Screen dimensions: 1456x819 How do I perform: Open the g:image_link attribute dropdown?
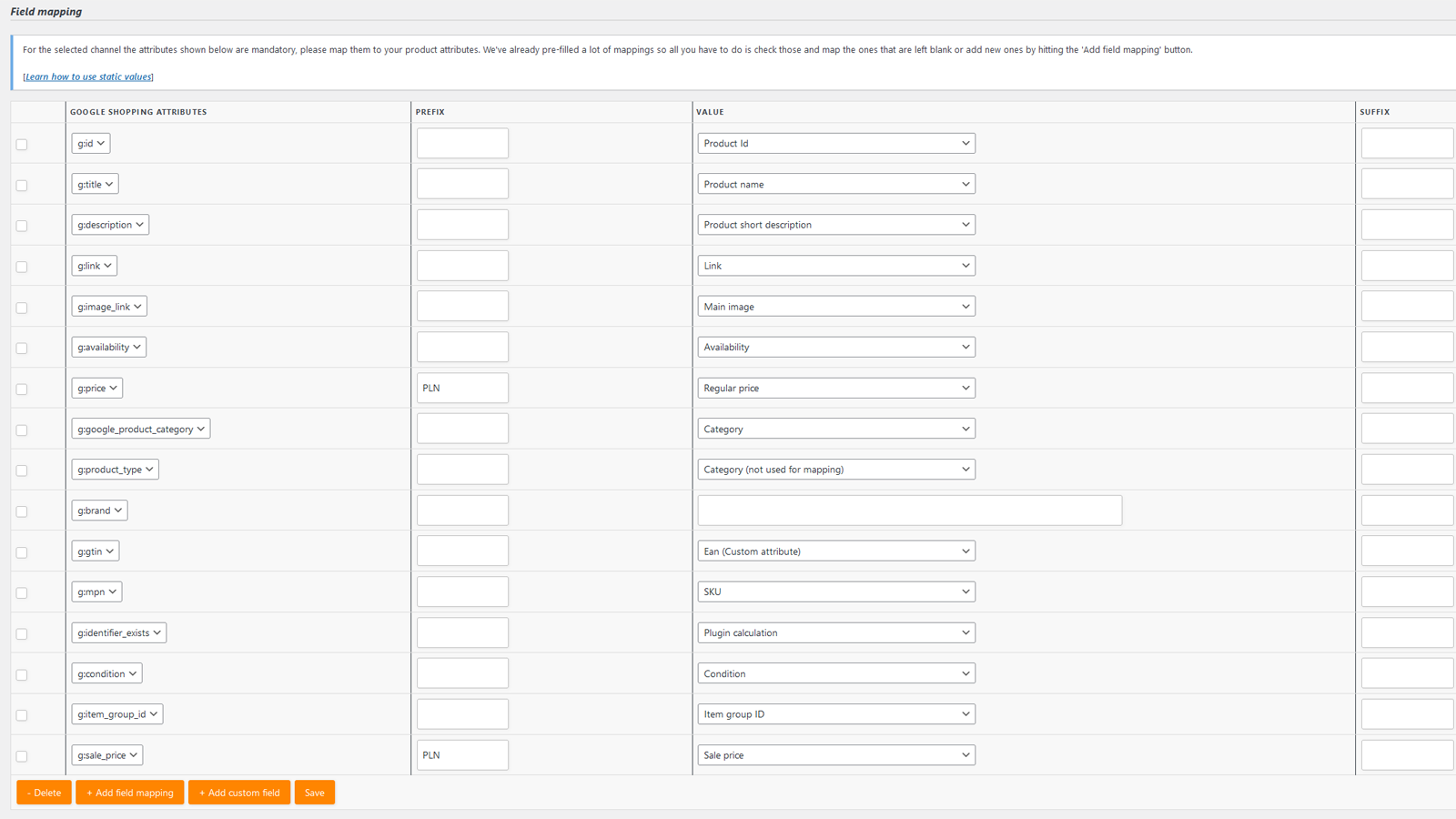[x=109, y=307]
